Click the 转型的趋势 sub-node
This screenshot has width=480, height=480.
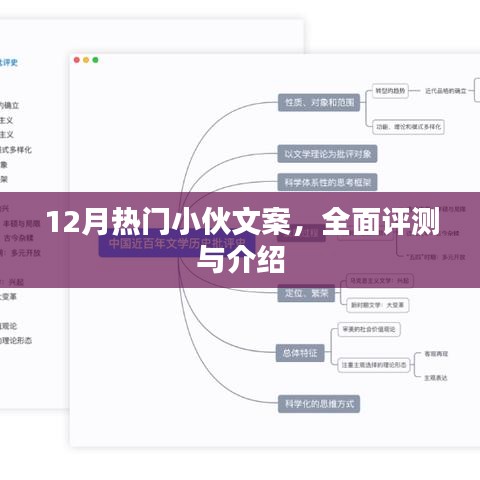pos(390,91)
